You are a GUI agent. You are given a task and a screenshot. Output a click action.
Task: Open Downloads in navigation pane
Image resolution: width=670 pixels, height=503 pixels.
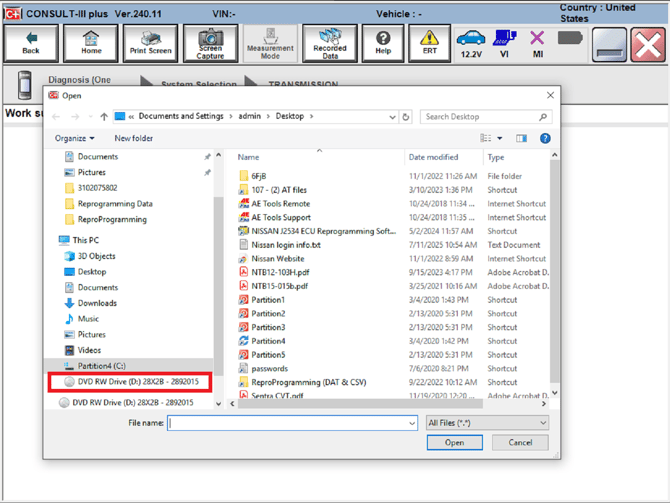pos(91,303)
